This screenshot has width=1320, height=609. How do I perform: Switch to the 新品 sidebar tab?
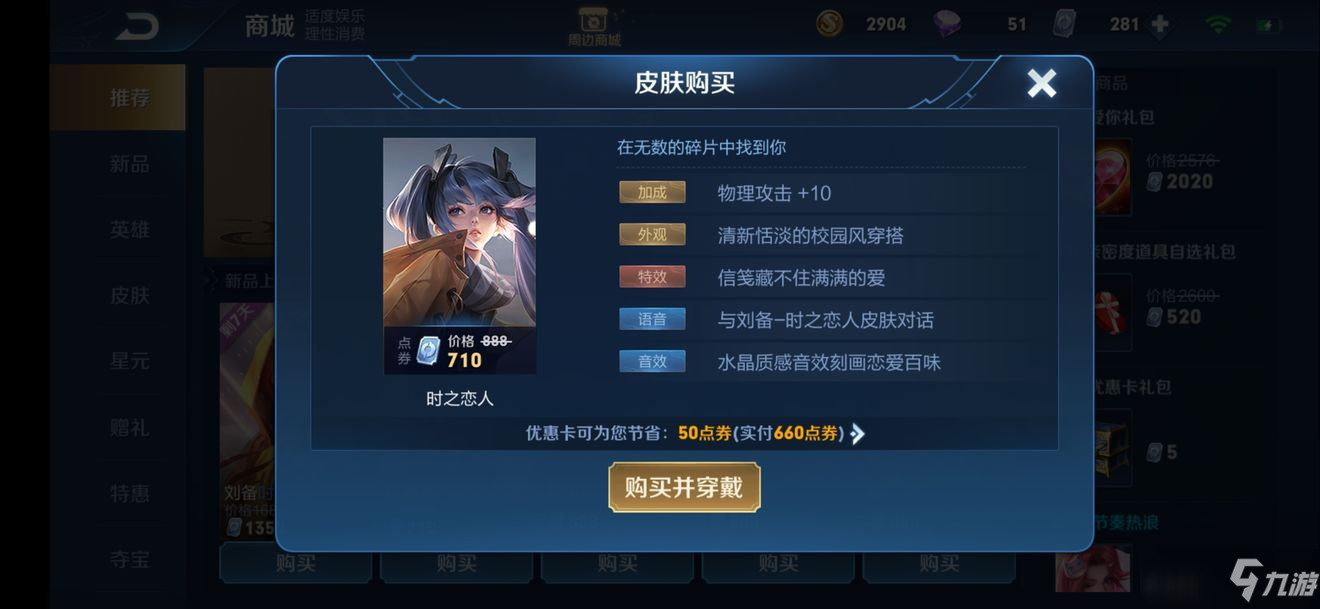tap(129, 164)
